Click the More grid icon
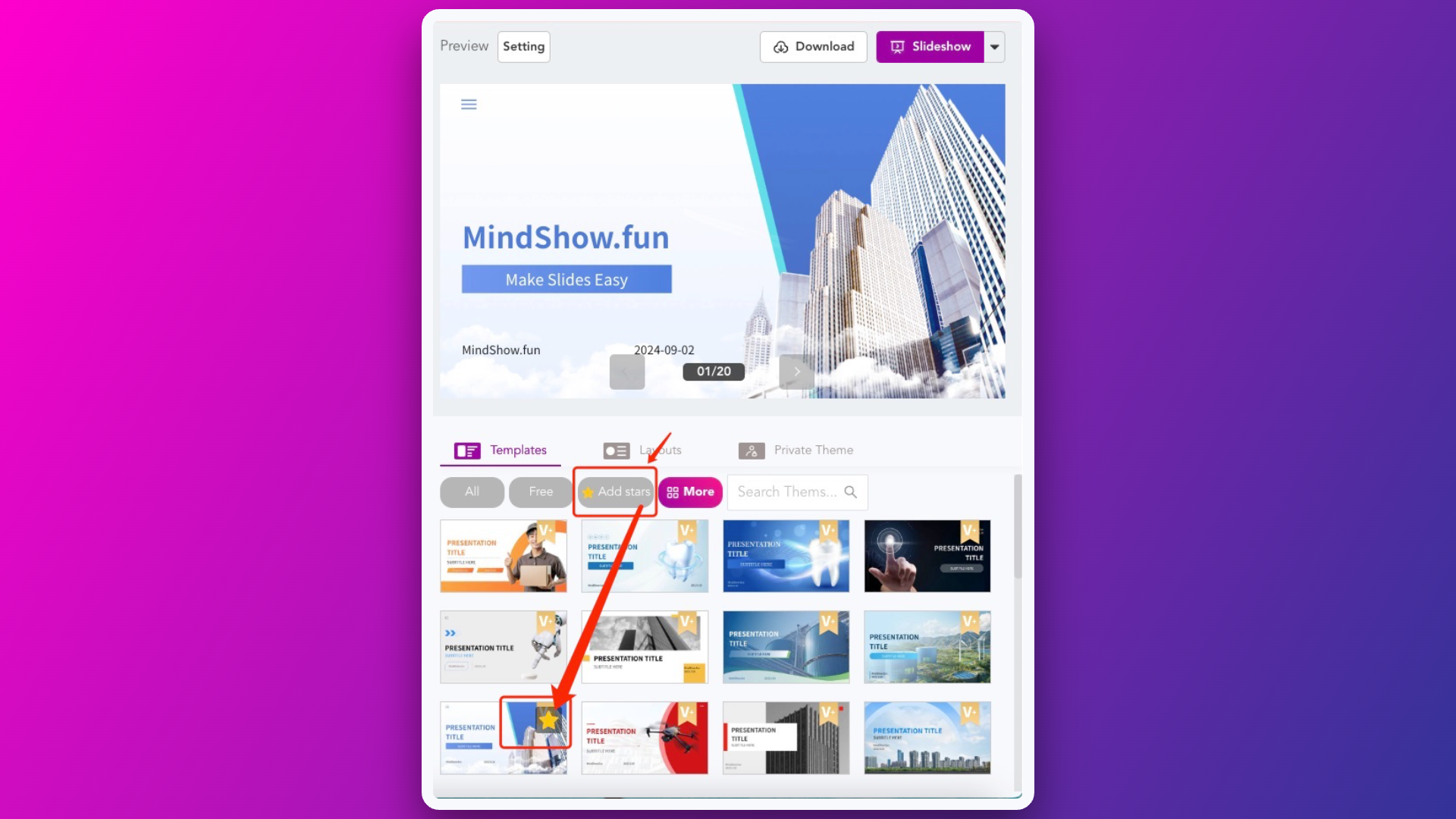This screenshot has width=1456, height=819. click(674, 491)
